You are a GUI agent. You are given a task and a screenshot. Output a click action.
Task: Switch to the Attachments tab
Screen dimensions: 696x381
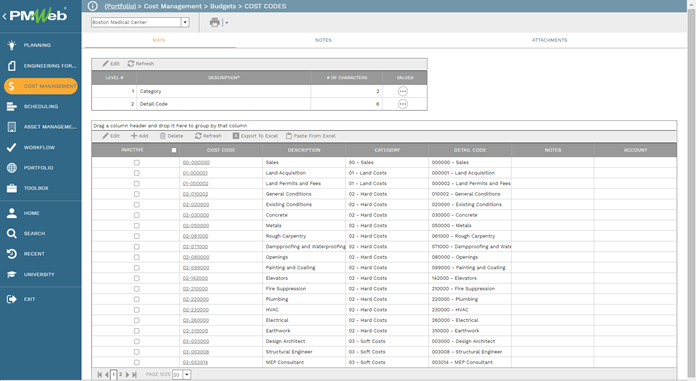pos(550,40)
